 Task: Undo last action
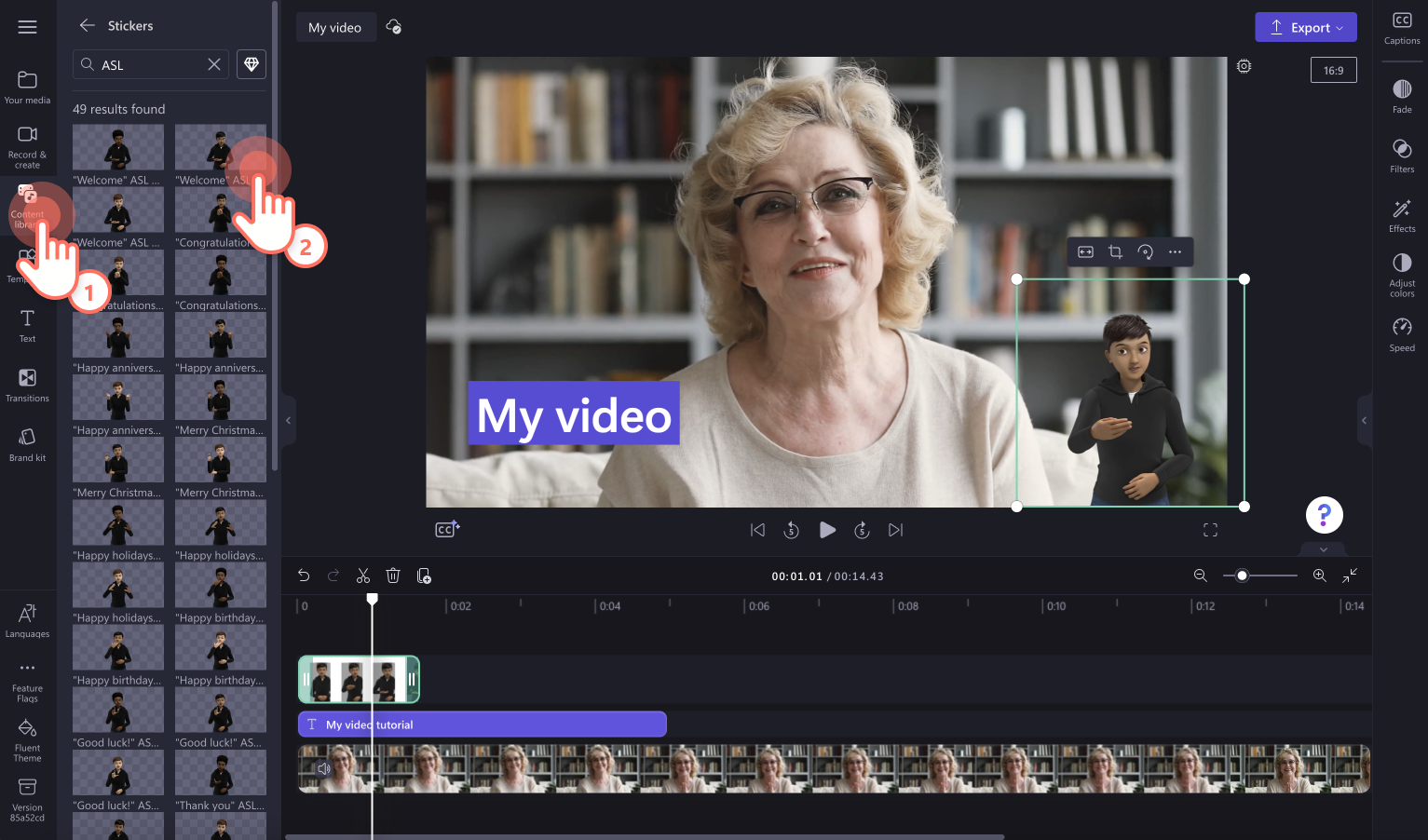click(304, 576)
